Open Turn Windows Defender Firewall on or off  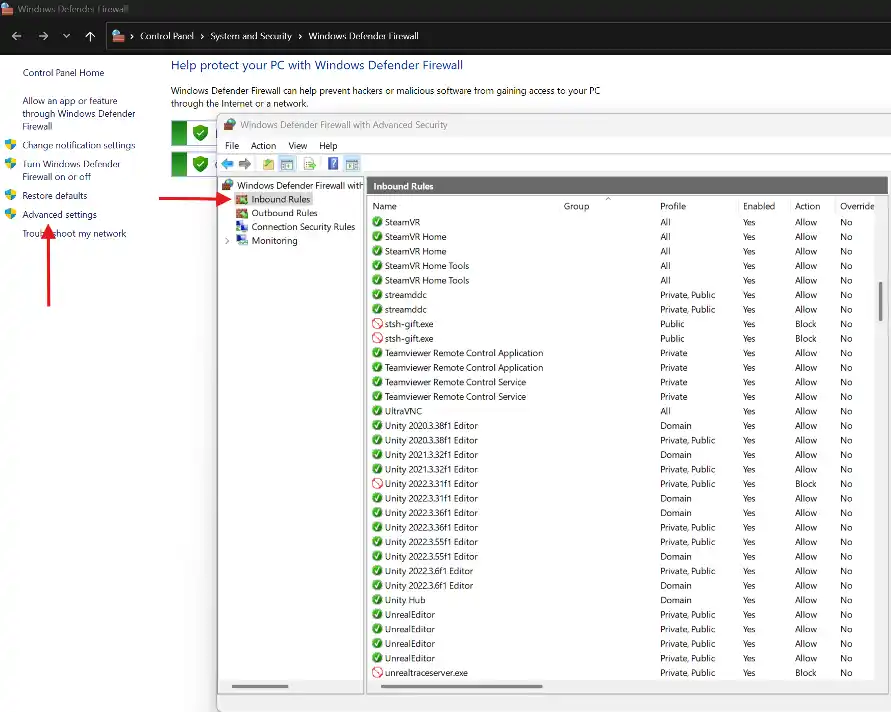(71, 170)
